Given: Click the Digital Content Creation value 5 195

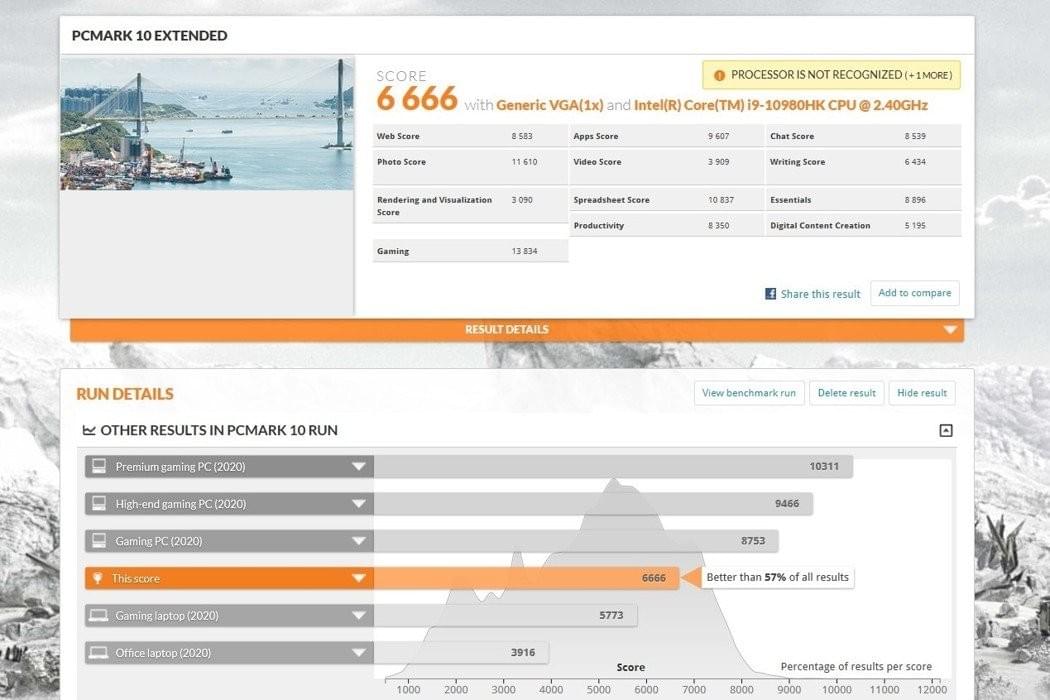Looking at the screenshot, I should [x=915, y=226].
